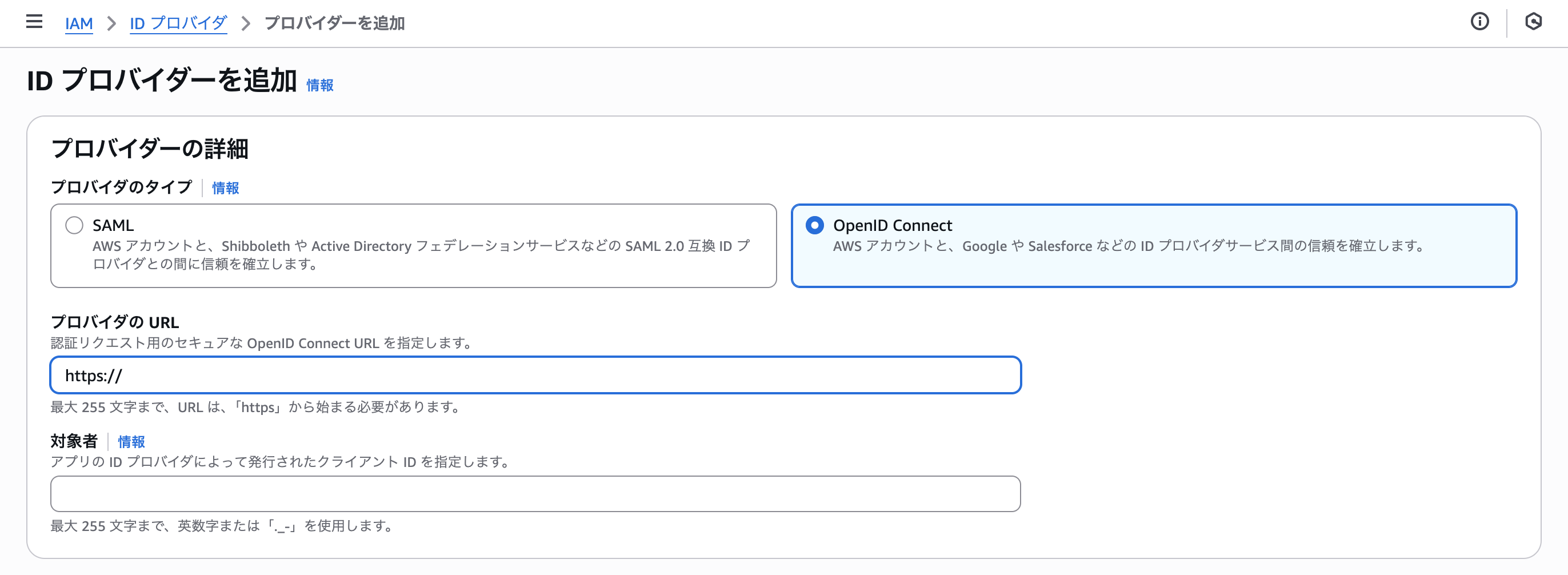Screen dimensions: 1568x575
Task: Click プロバイダーを追加 current breadcrumb item
Action: click(334, 24)
